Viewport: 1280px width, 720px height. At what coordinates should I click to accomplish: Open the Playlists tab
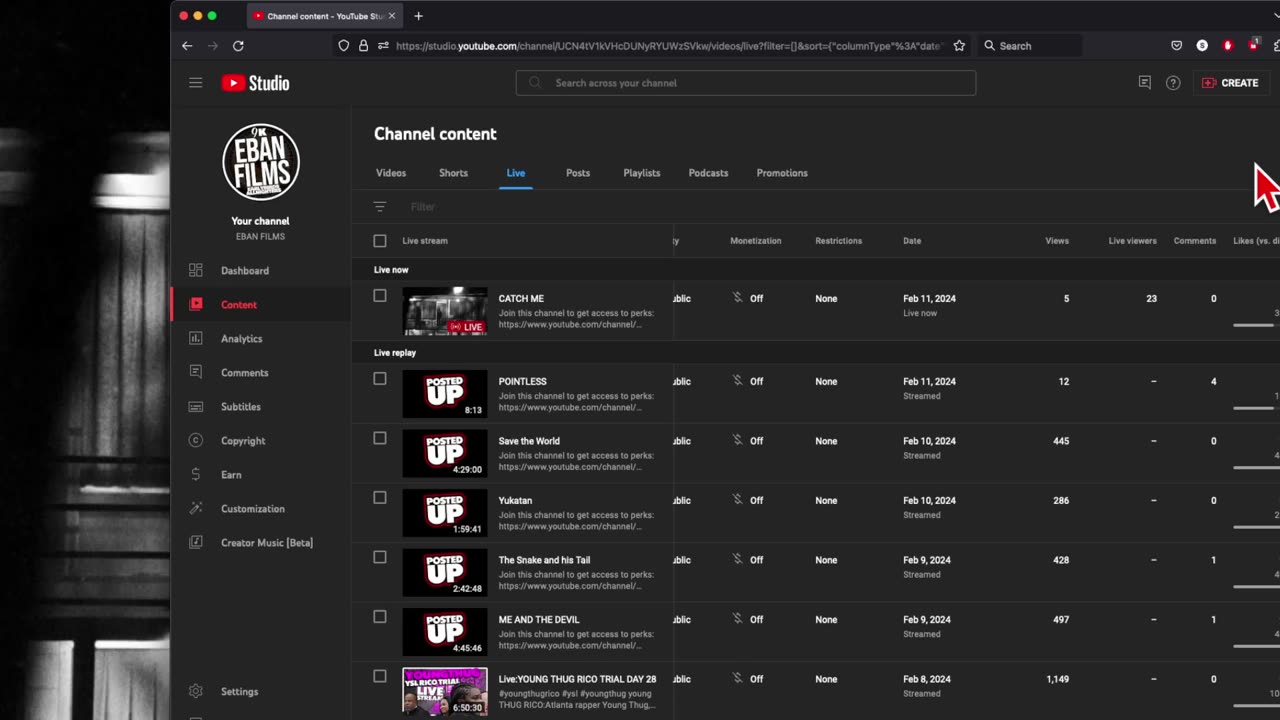(x=642, y=173)
